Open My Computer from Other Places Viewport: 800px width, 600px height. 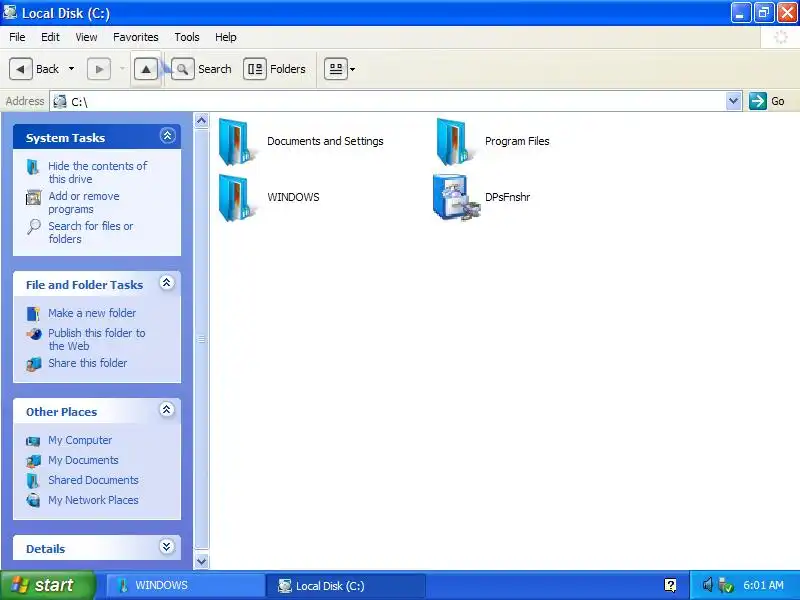(80, 440)
